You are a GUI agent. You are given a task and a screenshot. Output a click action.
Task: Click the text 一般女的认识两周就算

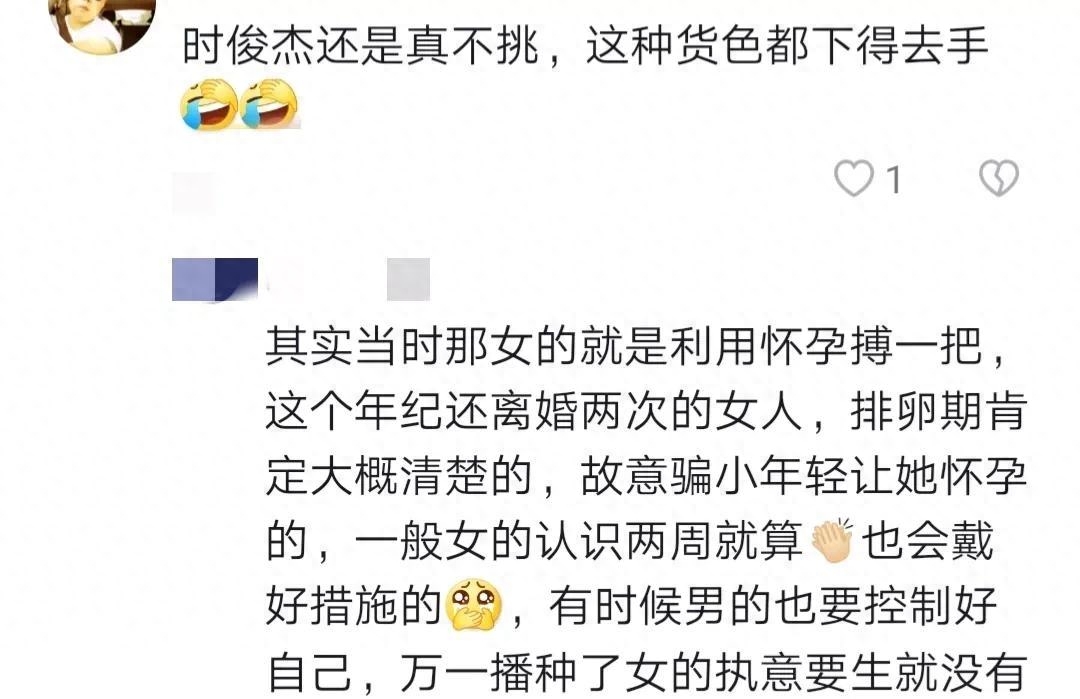[578, 541]
